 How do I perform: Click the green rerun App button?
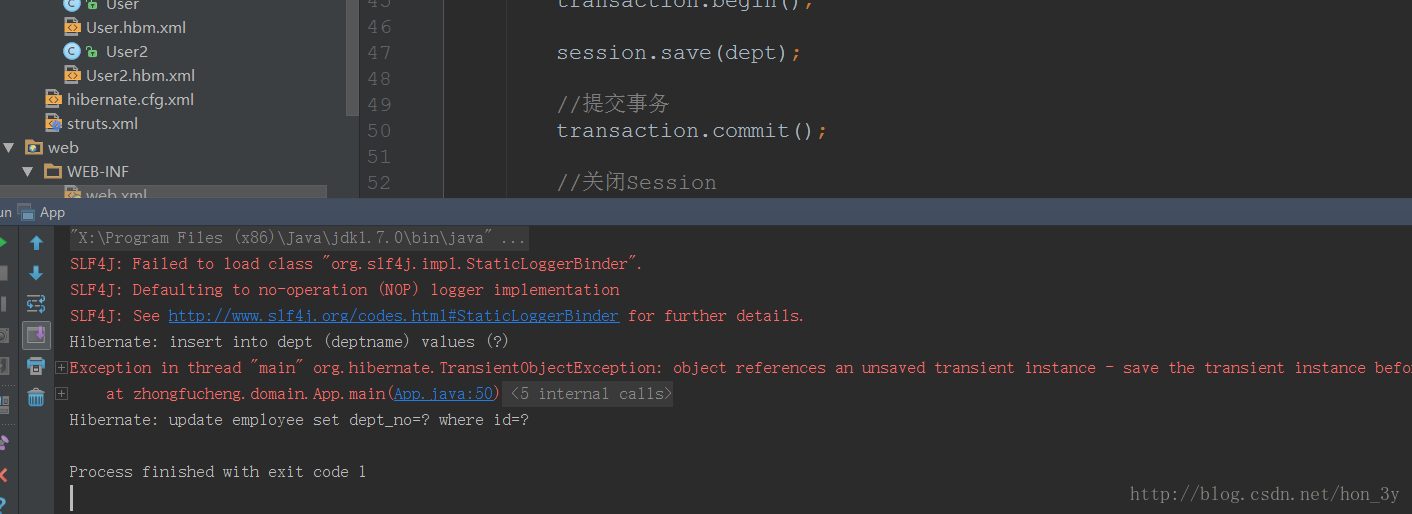[3, 243]
